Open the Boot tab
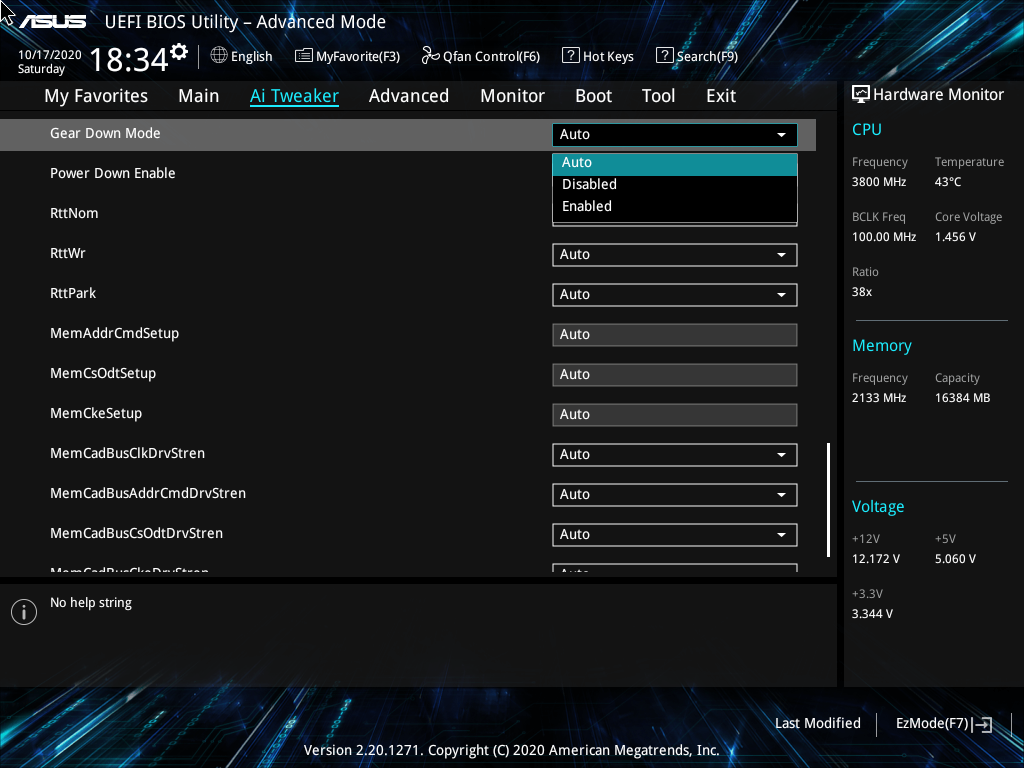This screenshot has height=768, width=1024. pos(594,96)
